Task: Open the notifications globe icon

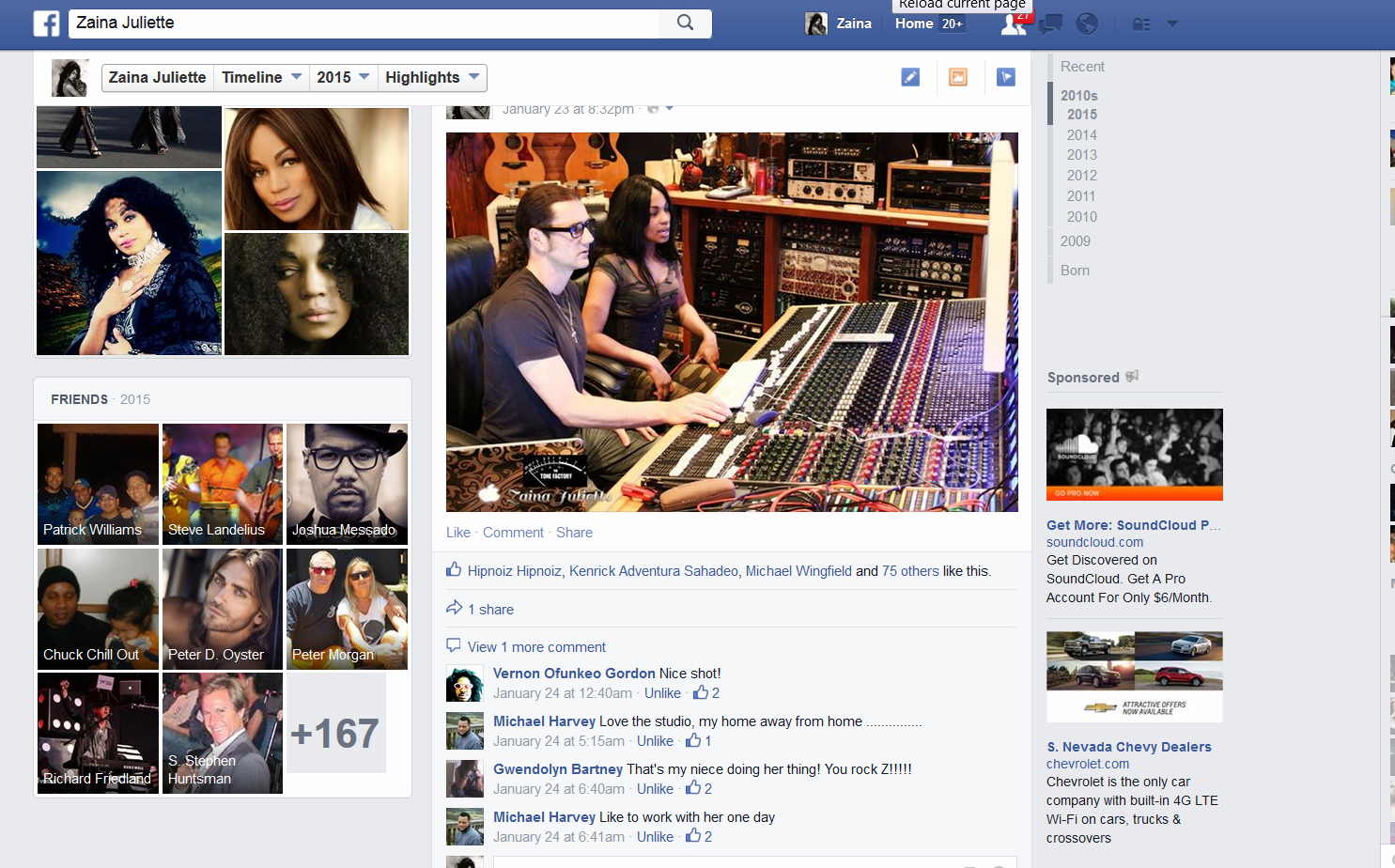Action: tap(1087, 23)
